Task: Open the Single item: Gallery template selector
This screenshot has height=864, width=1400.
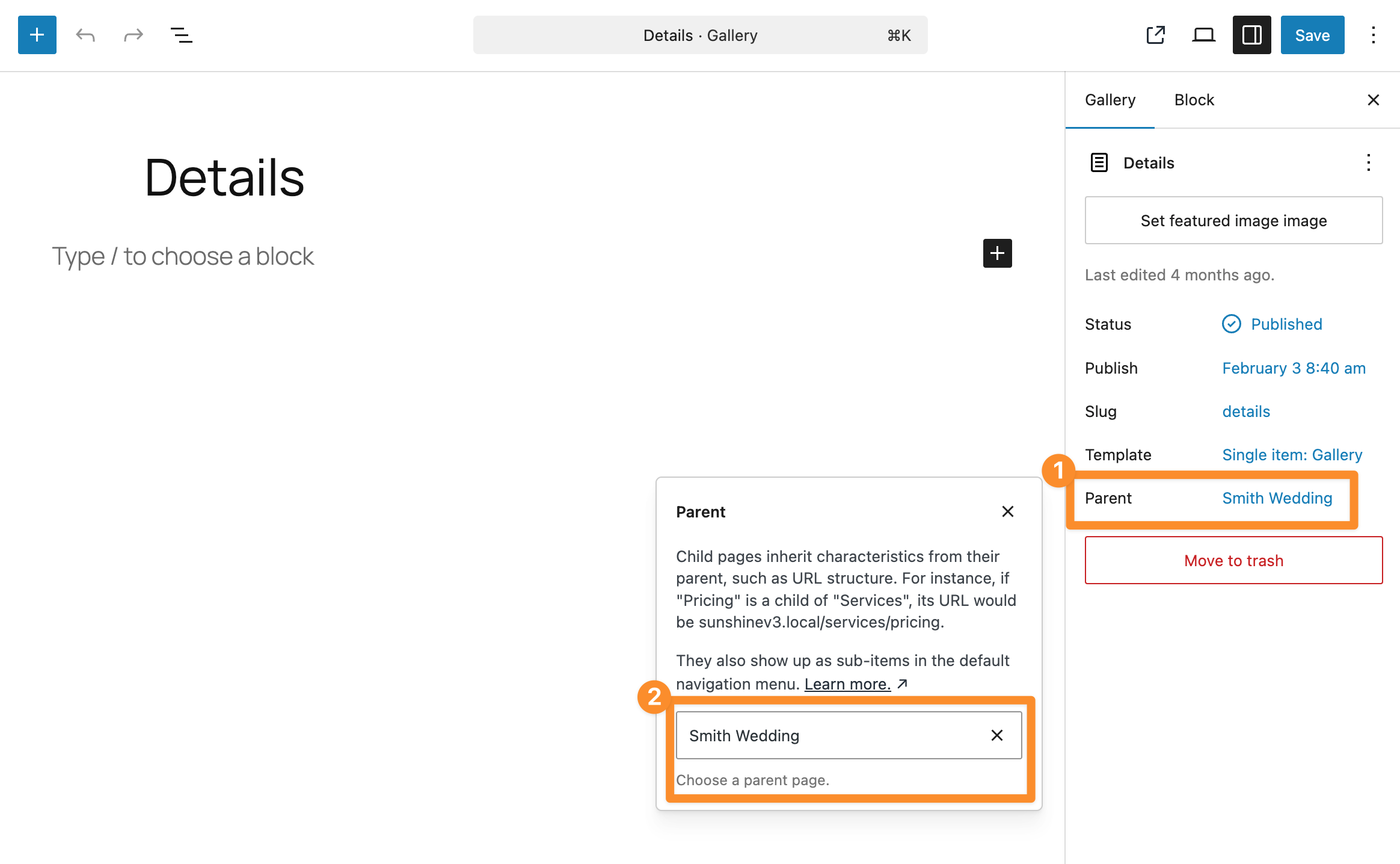Action: click(1292, 455)
